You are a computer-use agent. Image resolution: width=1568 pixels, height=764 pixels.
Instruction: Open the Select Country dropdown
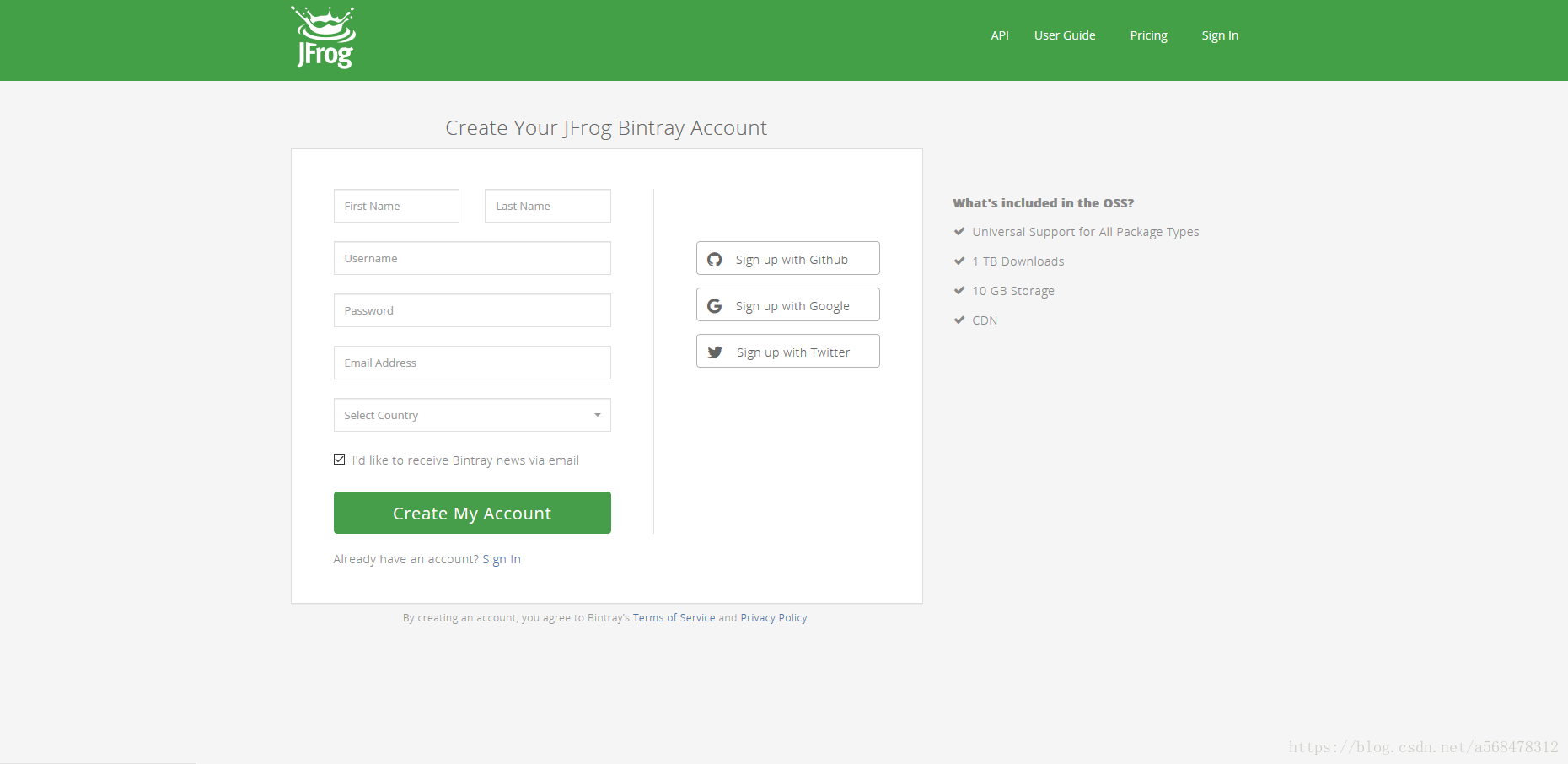(472, 415)
